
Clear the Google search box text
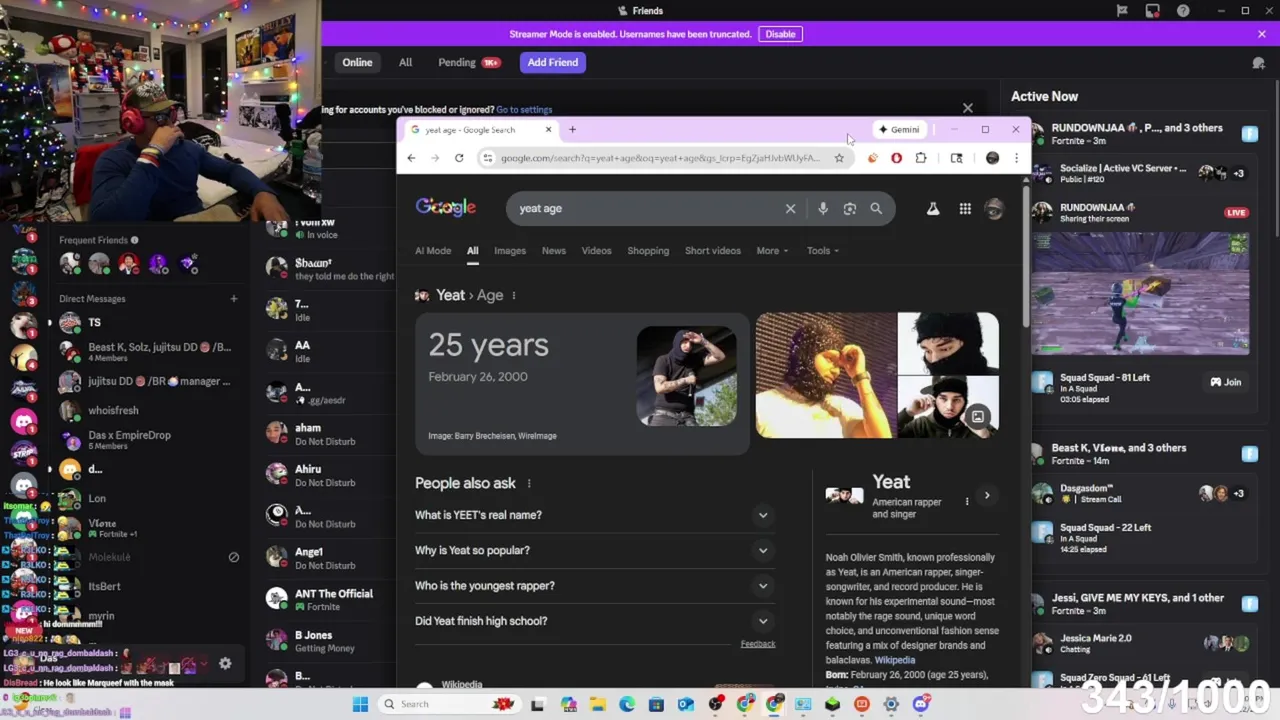click(x=790, y=208)
